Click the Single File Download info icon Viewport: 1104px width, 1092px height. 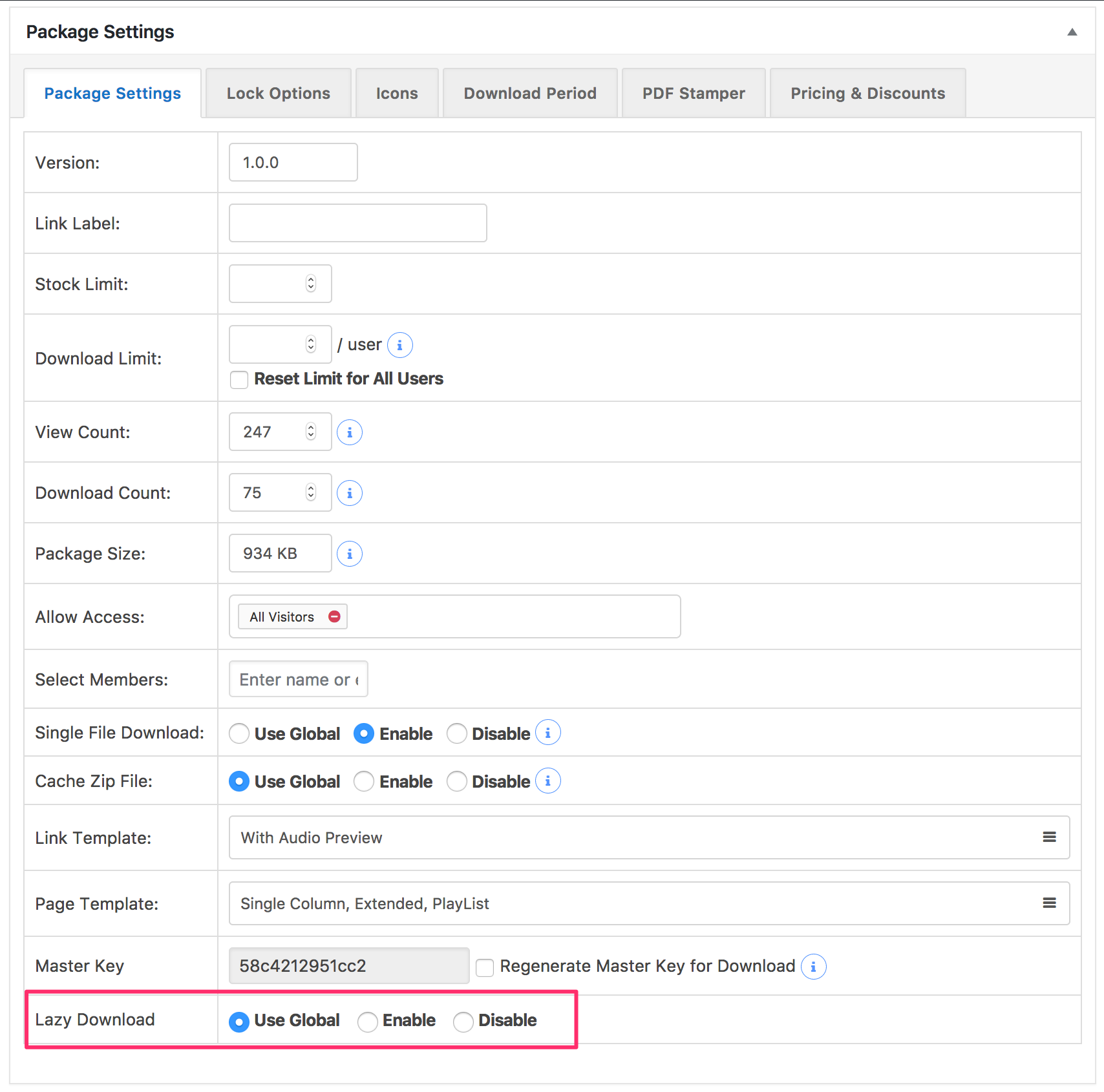(x=547, y=733)
